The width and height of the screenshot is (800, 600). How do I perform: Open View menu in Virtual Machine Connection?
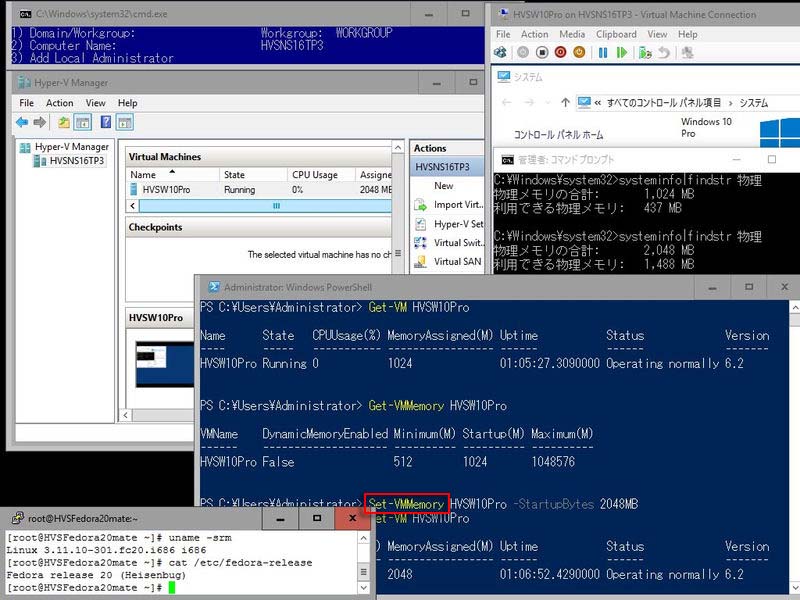click(657, 34)
